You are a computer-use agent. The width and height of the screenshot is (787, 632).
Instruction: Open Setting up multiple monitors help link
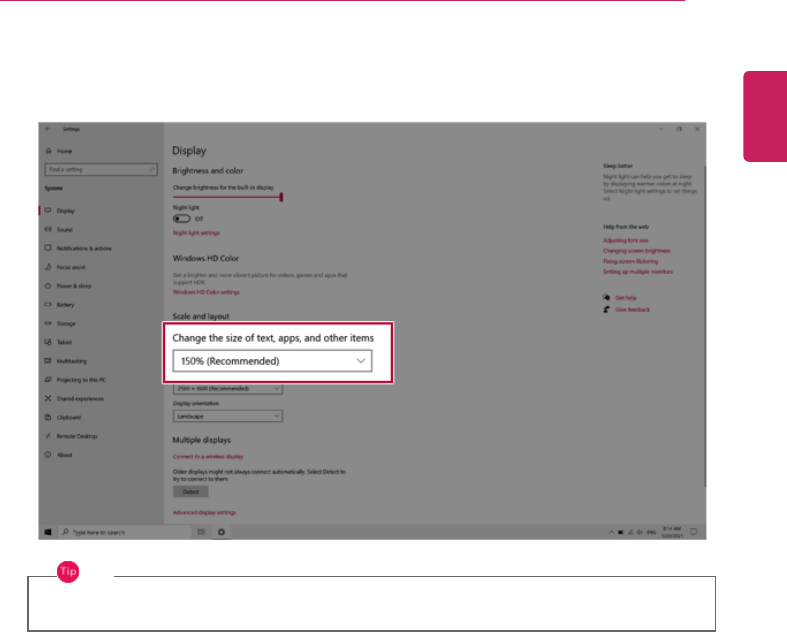click(x=638, y=272)
